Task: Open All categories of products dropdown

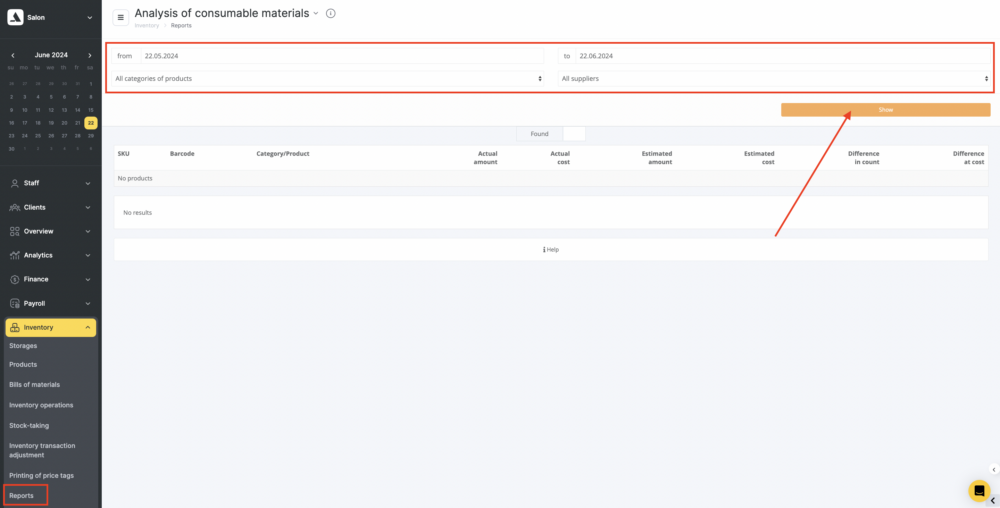Action: click(328, 78)
